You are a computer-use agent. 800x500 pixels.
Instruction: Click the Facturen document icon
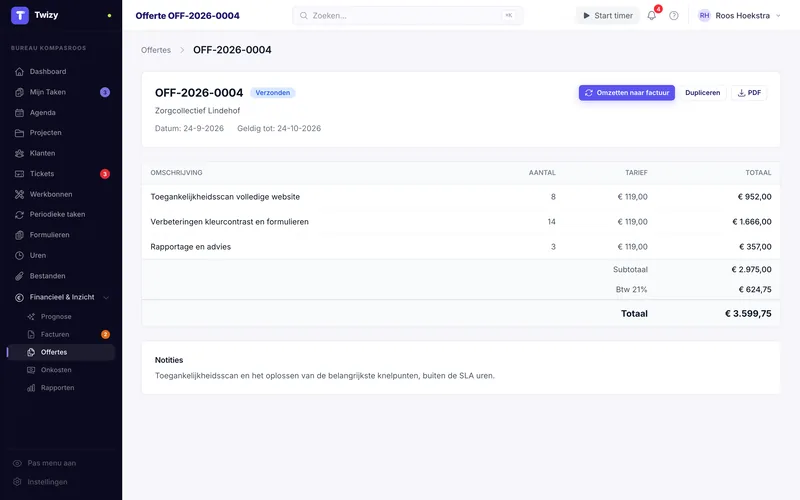pyautogui.click(x=31, y=335)
